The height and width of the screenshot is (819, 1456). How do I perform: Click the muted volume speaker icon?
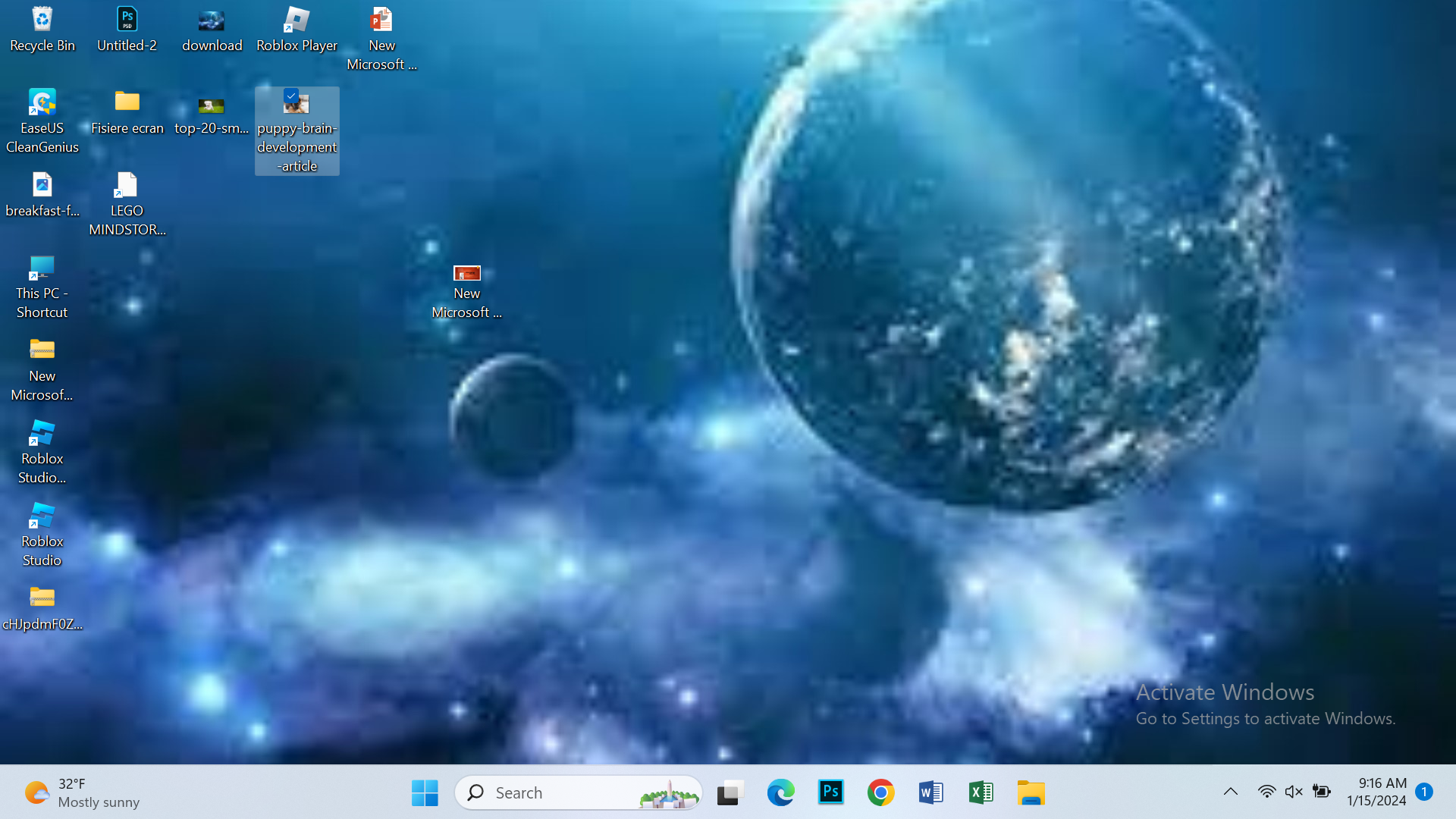tap(1294, 792)
